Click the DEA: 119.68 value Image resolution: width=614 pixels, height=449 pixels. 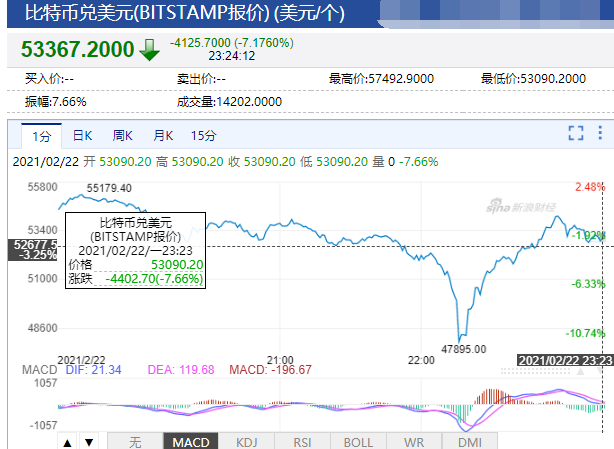point(181,370)
